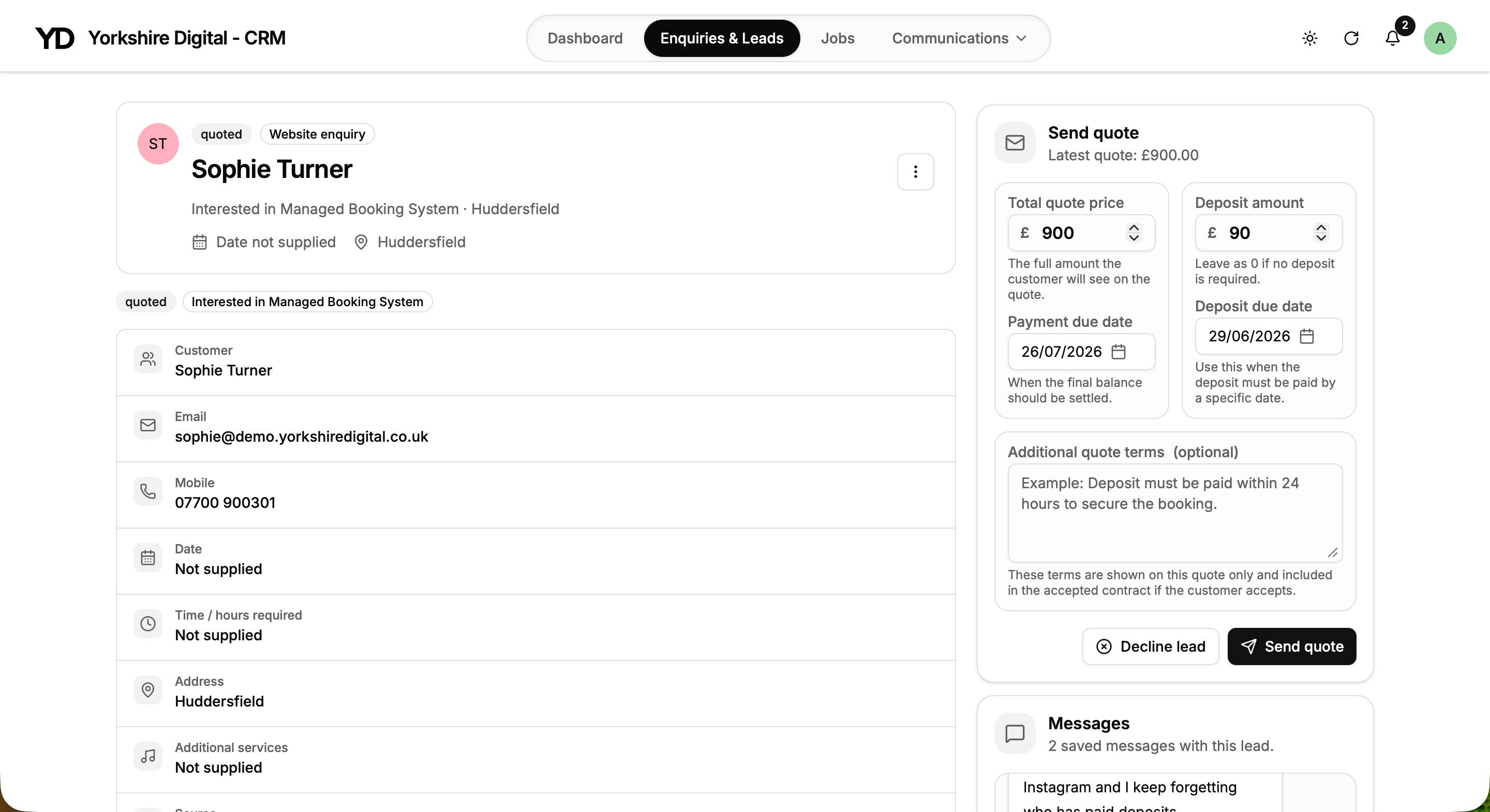
Task: Click the Deposit amount field showing 90
Action: coord(1269,233)
